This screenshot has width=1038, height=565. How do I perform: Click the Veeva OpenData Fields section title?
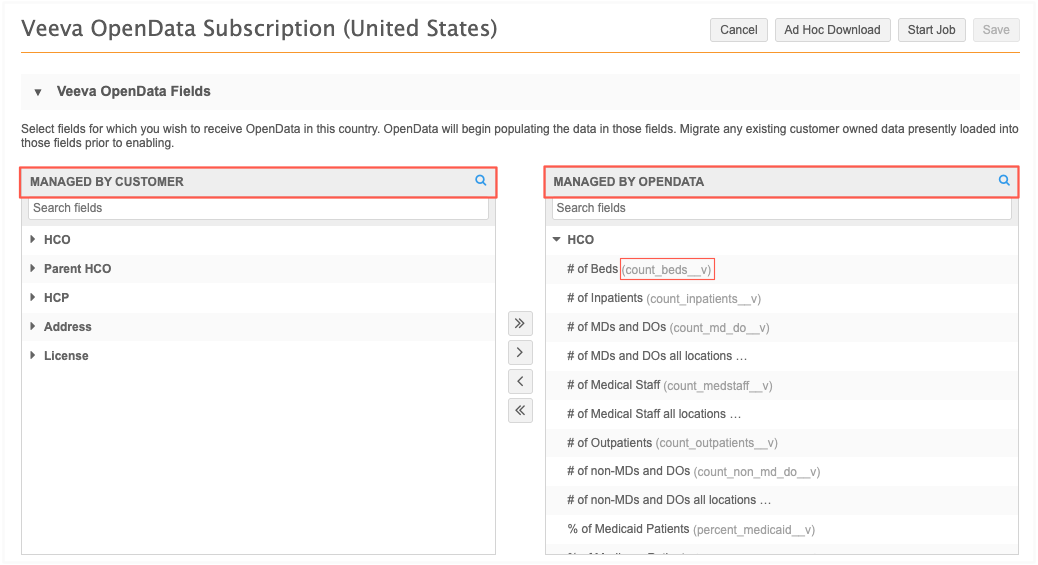[x=134, y=91]
